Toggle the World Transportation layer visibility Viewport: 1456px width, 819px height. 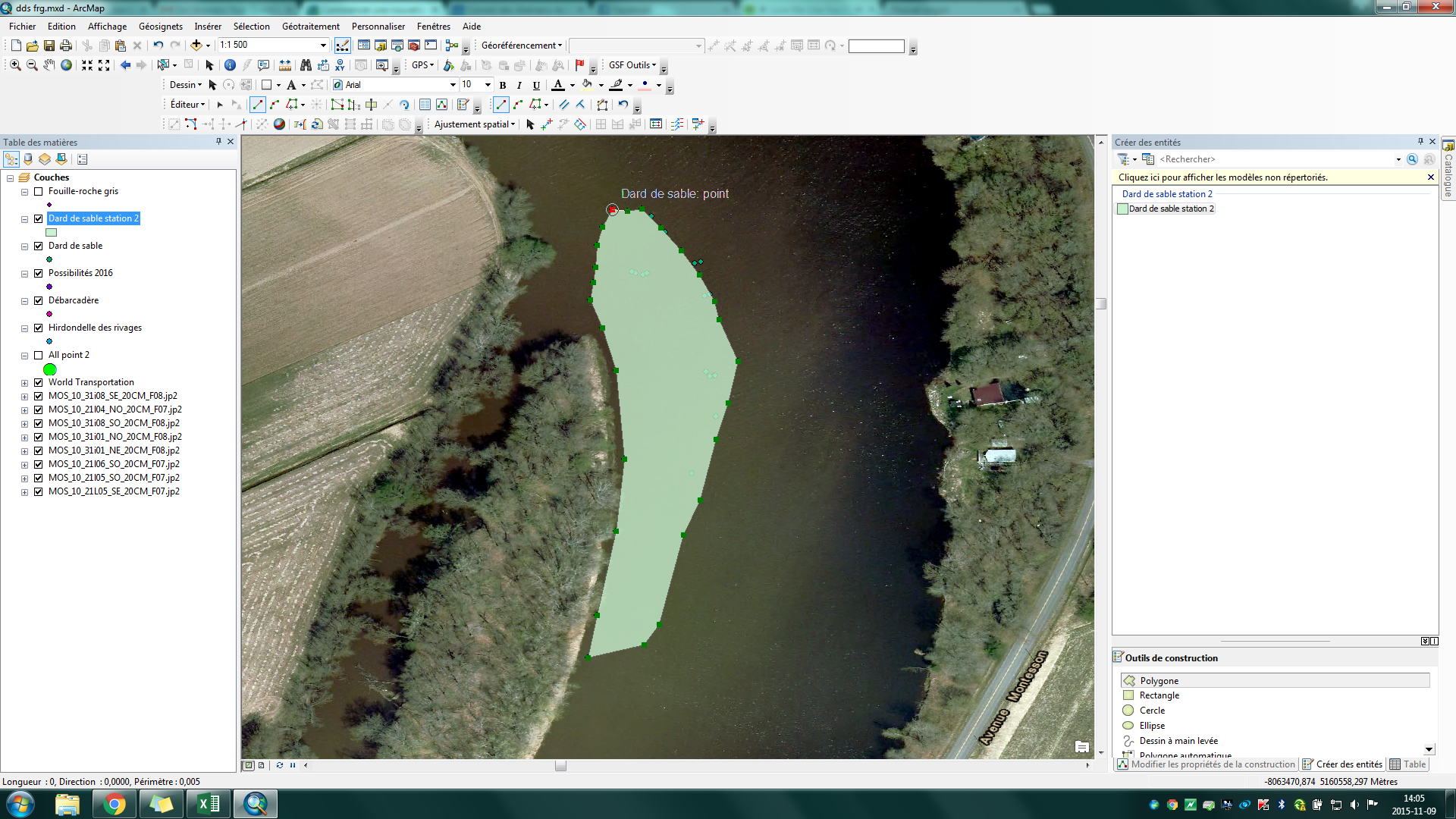coord(39,382)
